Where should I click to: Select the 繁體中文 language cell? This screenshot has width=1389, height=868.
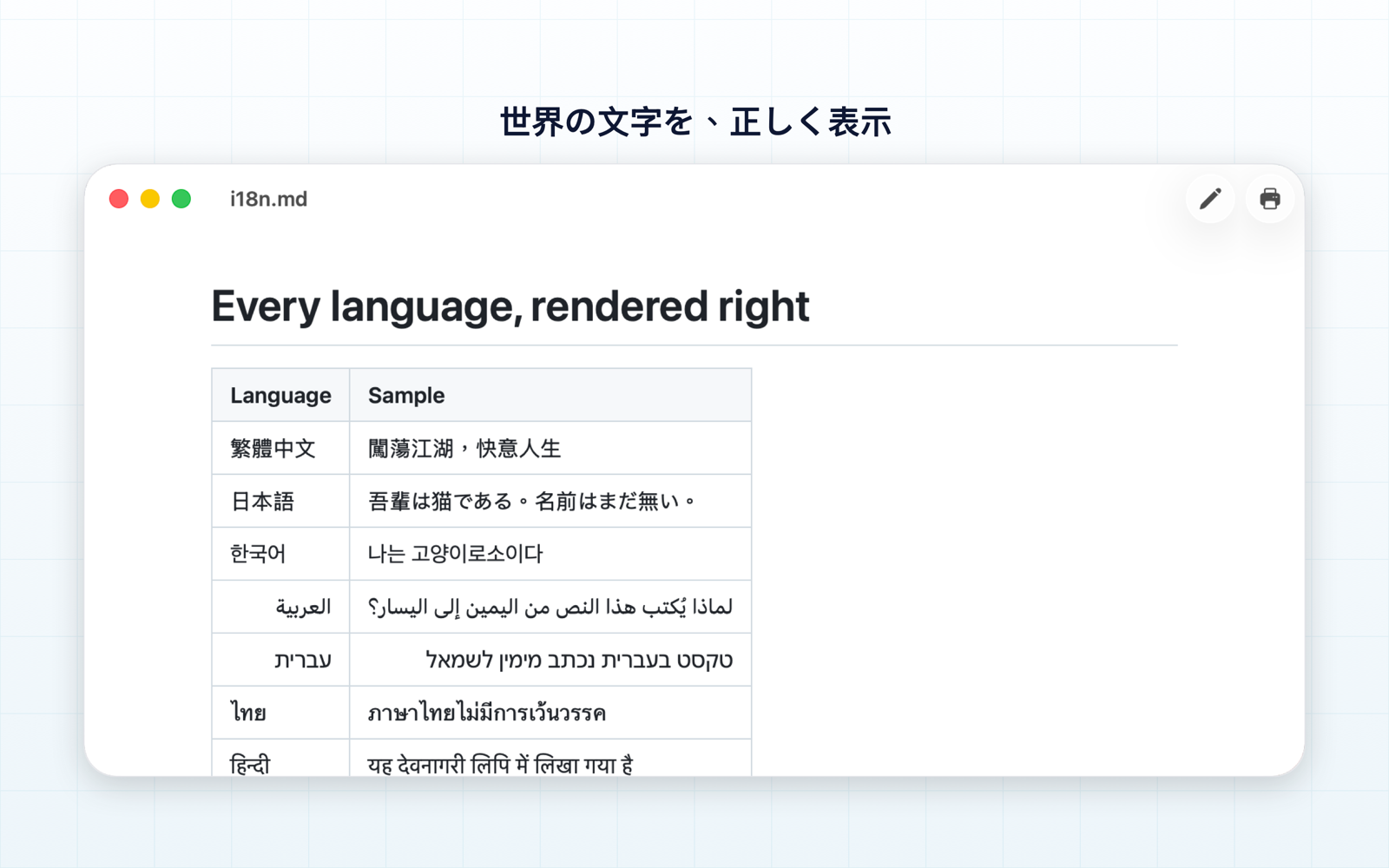tap(280, 448)
